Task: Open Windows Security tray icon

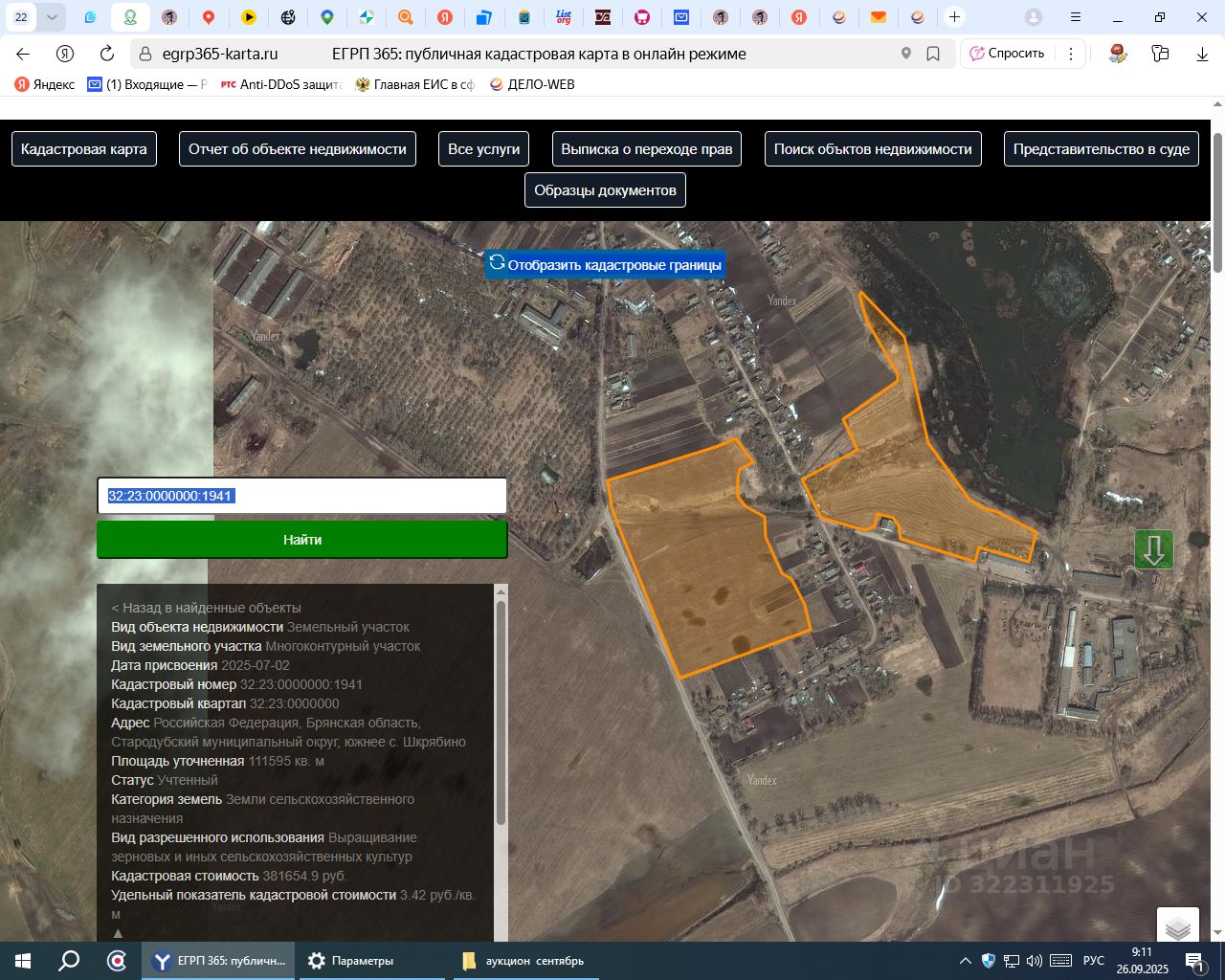Action: [989, 961]
